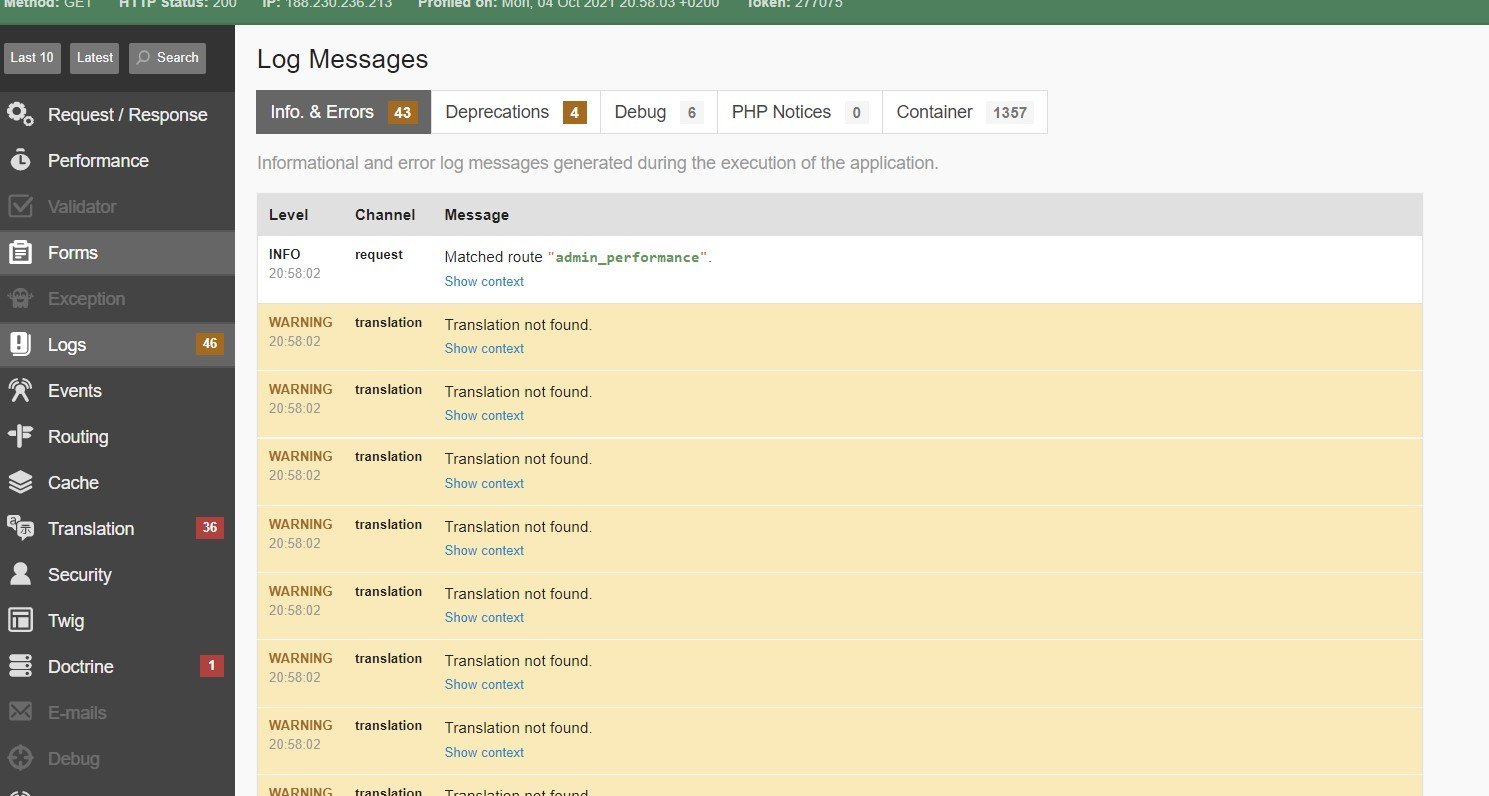Image resolution: width=1489 pixels, height=796 pixels.
Task: Click the Search magnifier icon
Action: click(143, 58)
